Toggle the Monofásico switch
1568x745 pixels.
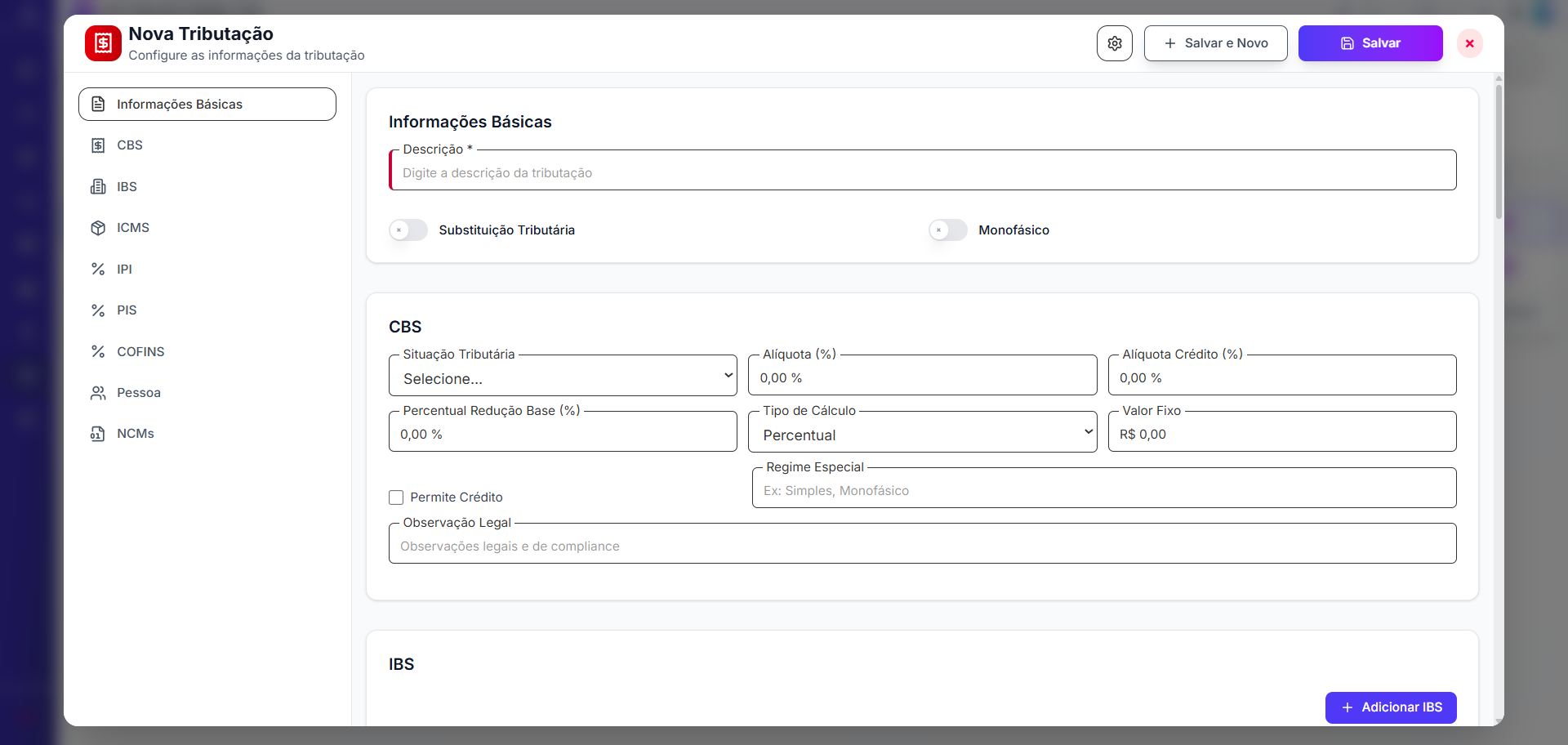(x=948, y=230)
